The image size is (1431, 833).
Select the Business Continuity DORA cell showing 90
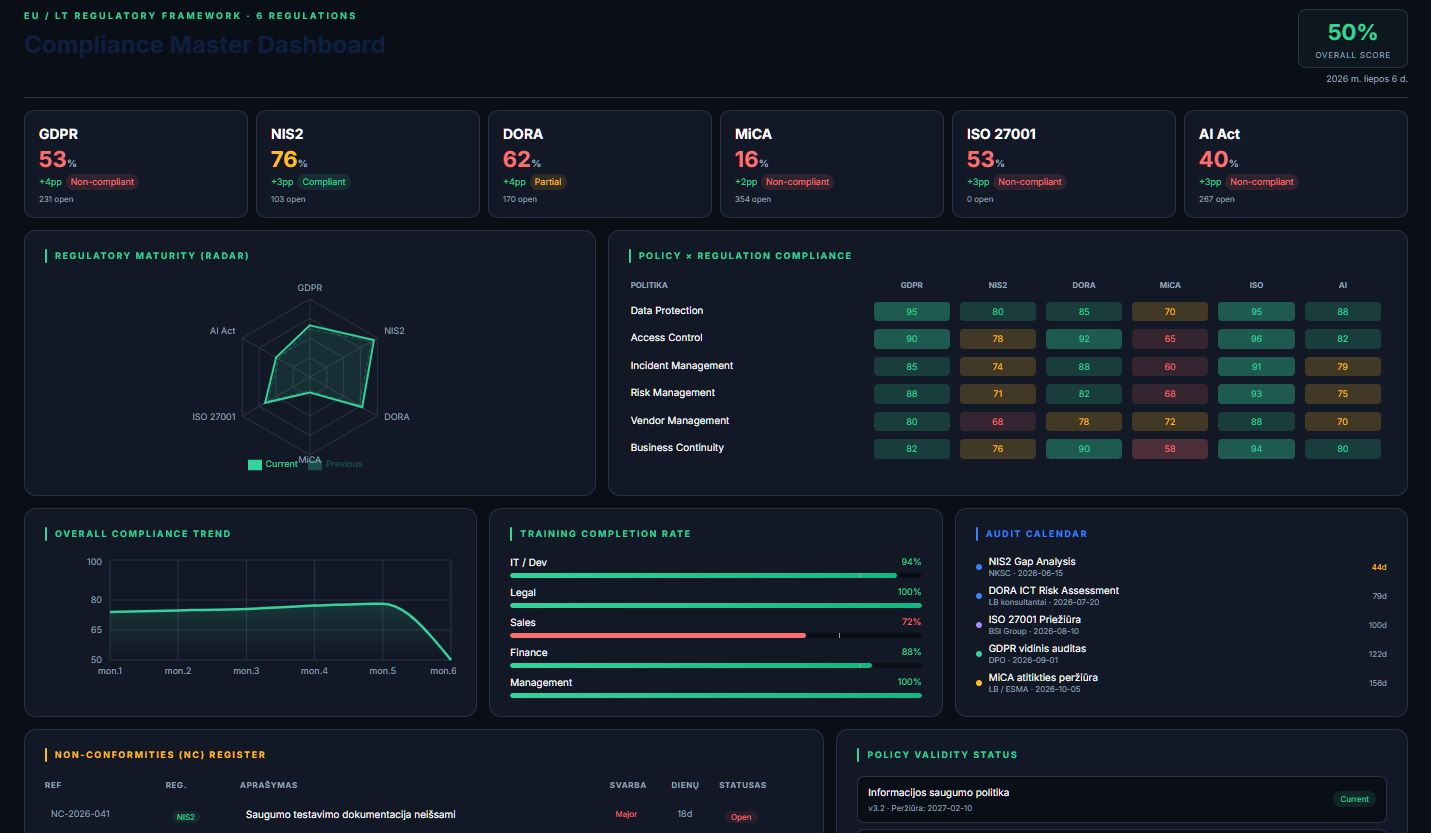[1084, 449]
